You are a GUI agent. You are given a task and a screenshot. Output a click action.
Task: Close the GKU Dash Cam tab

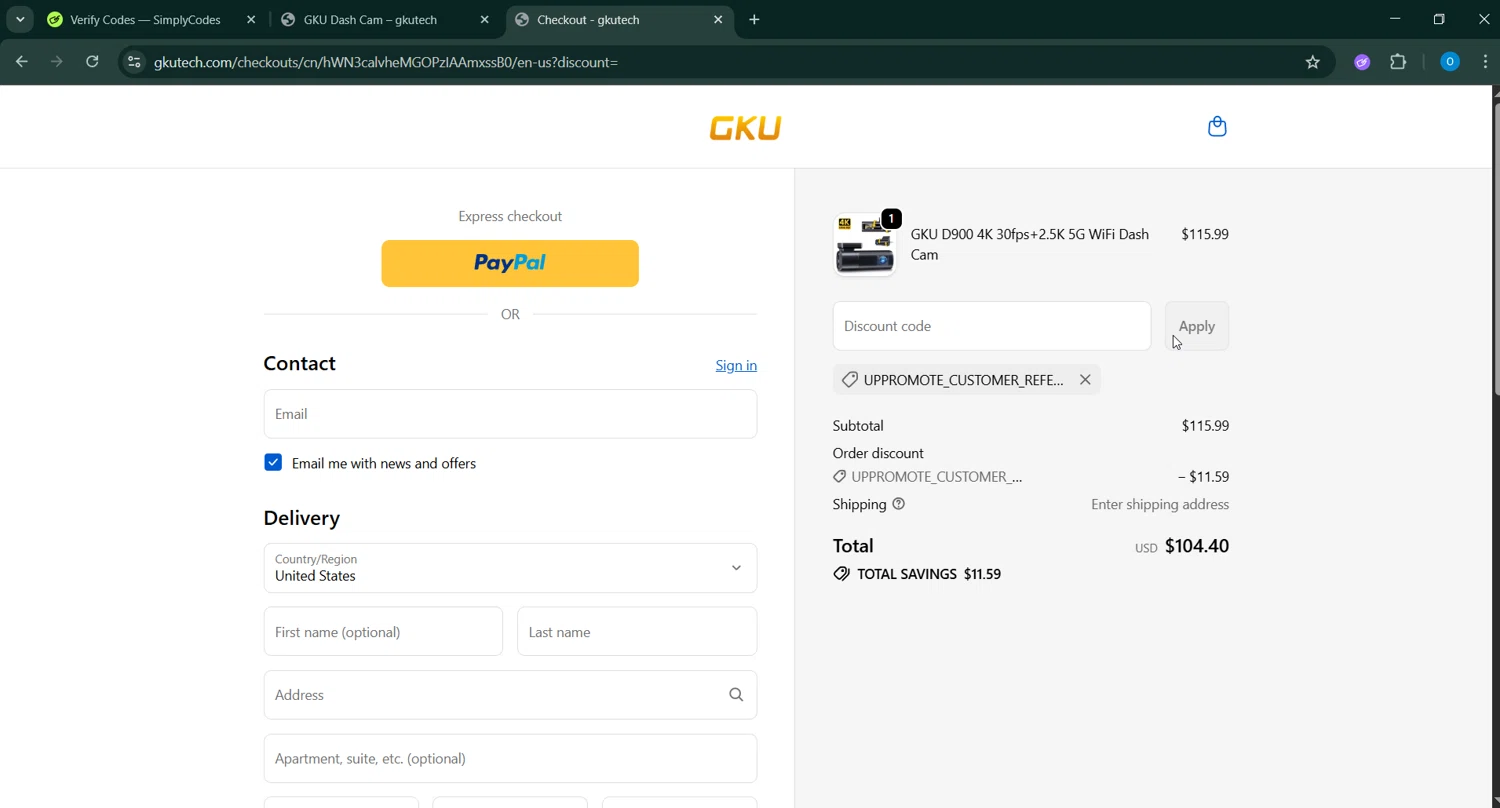pos(485,19)
